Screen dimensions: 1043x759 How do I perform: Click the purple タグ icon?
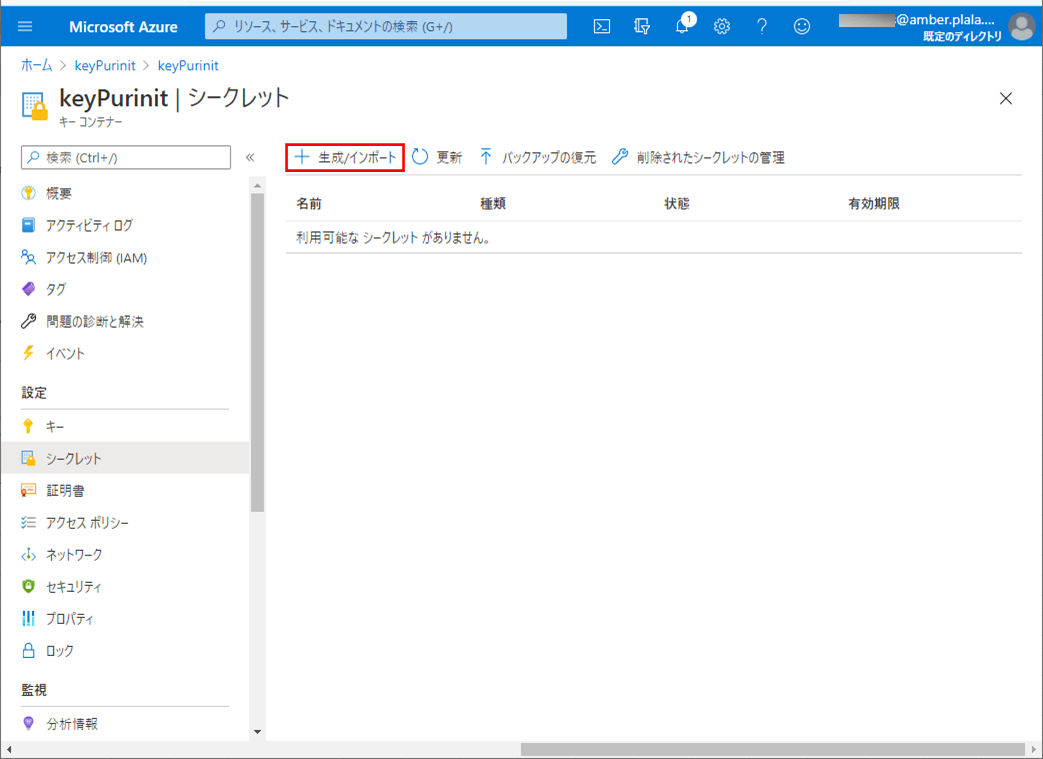(x=28, y=289)
